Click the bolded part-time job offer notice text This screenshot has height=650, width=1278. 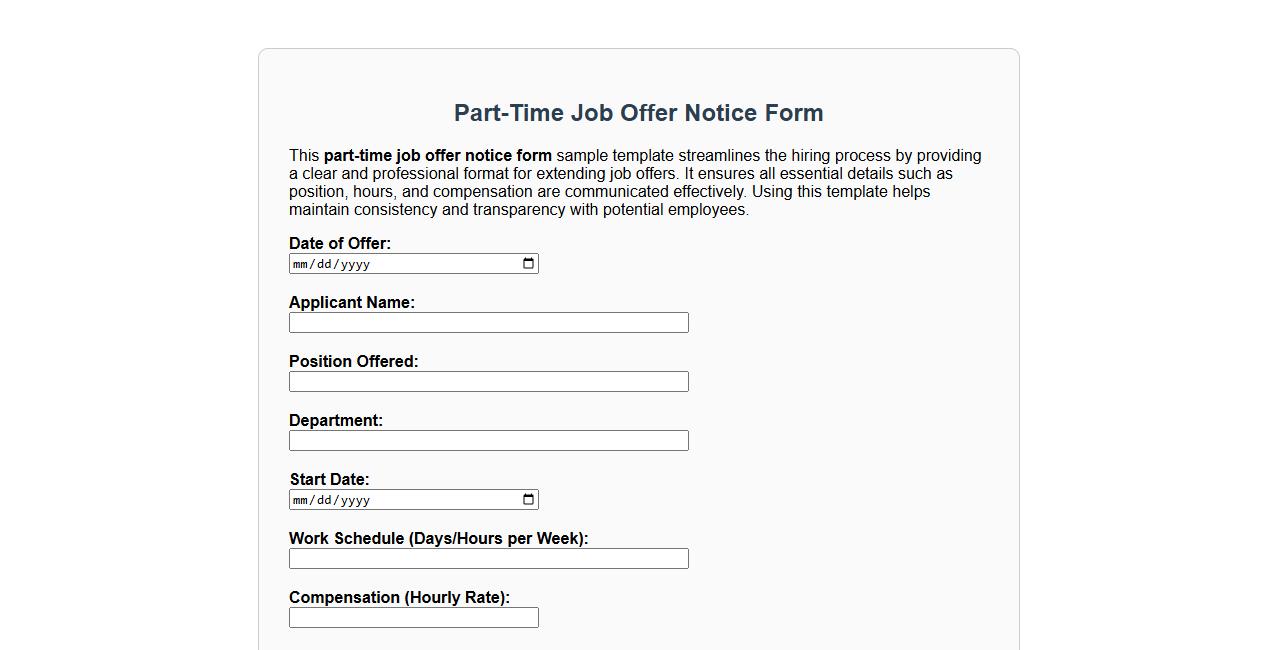coord(437,155)
